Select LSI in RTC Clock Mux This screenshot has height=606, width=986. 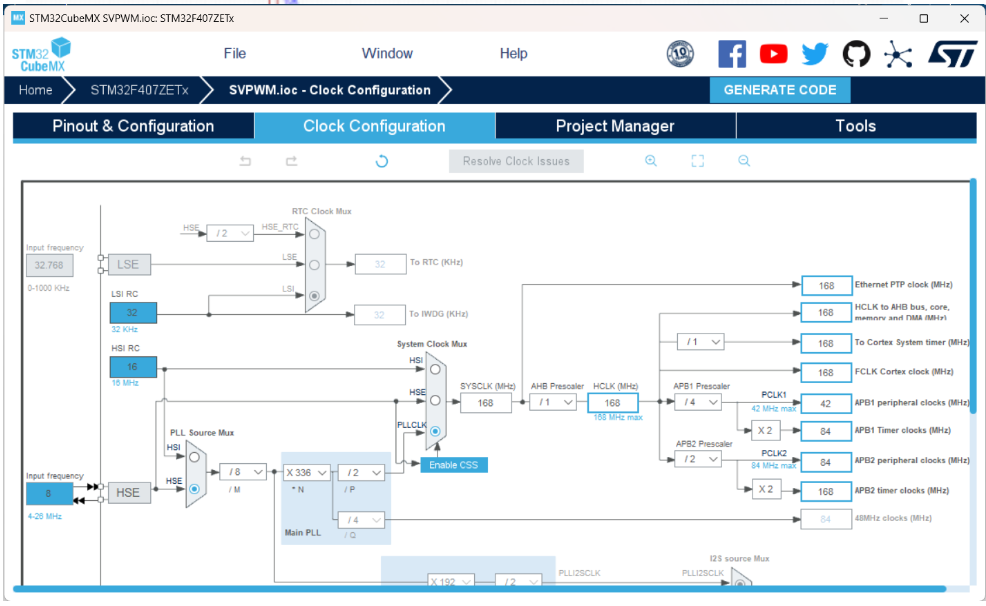point(314,295)
